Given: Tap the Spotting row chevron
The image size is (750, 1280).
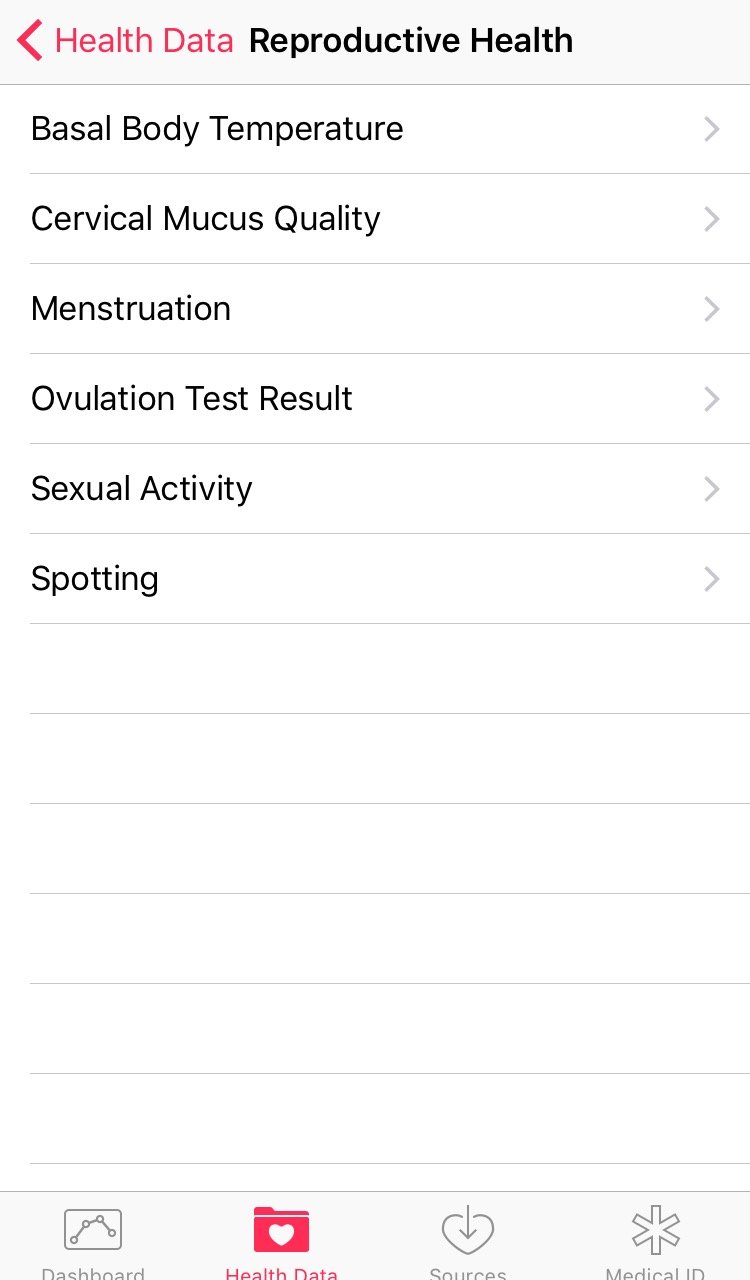Looking at the screenshot, I should pyautogui.click(x=712, y=579).
